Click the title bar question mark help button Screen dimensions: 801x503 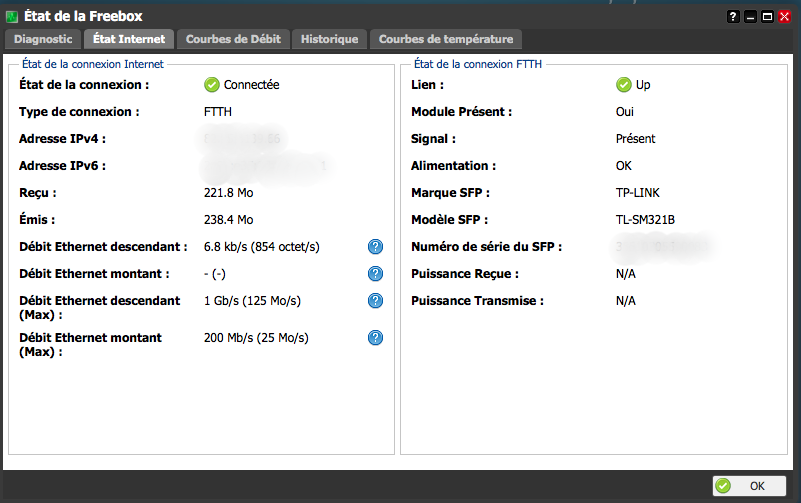click(x=733, y=16)
